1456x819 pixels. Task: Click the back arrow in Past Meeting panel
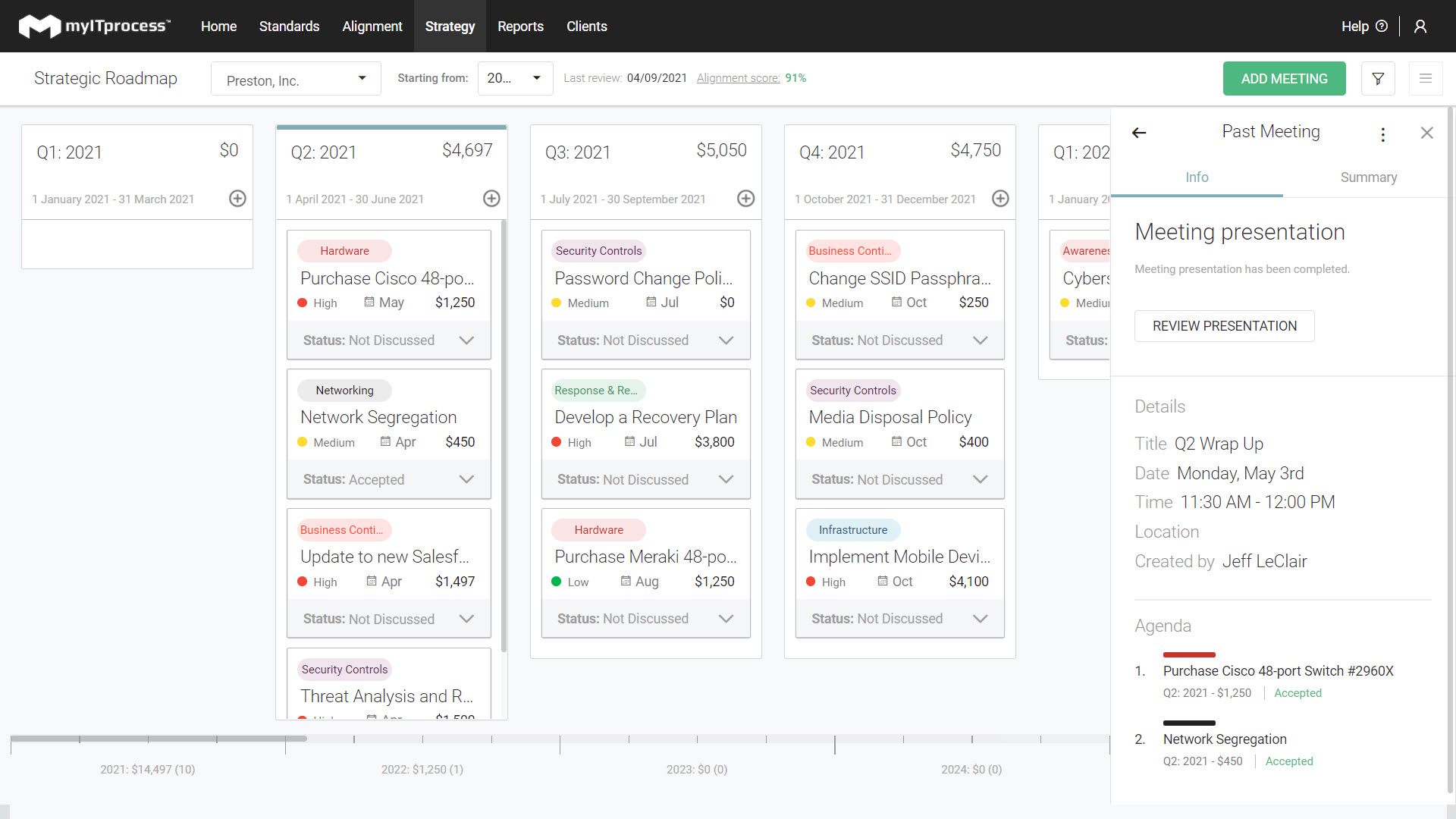tap(1138, 132)
